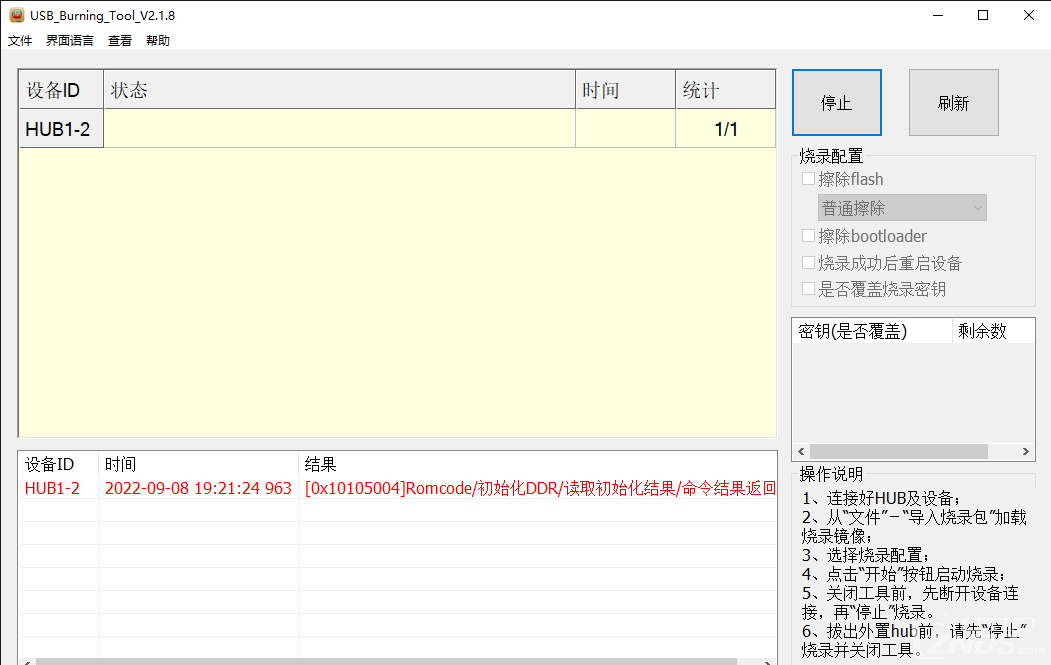1051x665 pixels.
Task: Minimize the USB Burning Tool window
Action: tap(937, 15)
